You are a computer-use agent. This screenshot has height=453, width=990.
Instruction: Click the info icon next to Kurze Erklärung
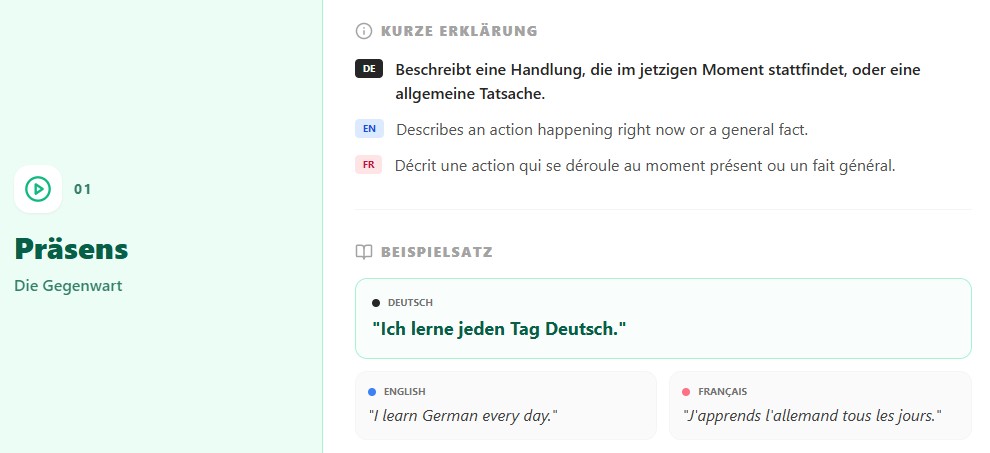pos(364,31)
